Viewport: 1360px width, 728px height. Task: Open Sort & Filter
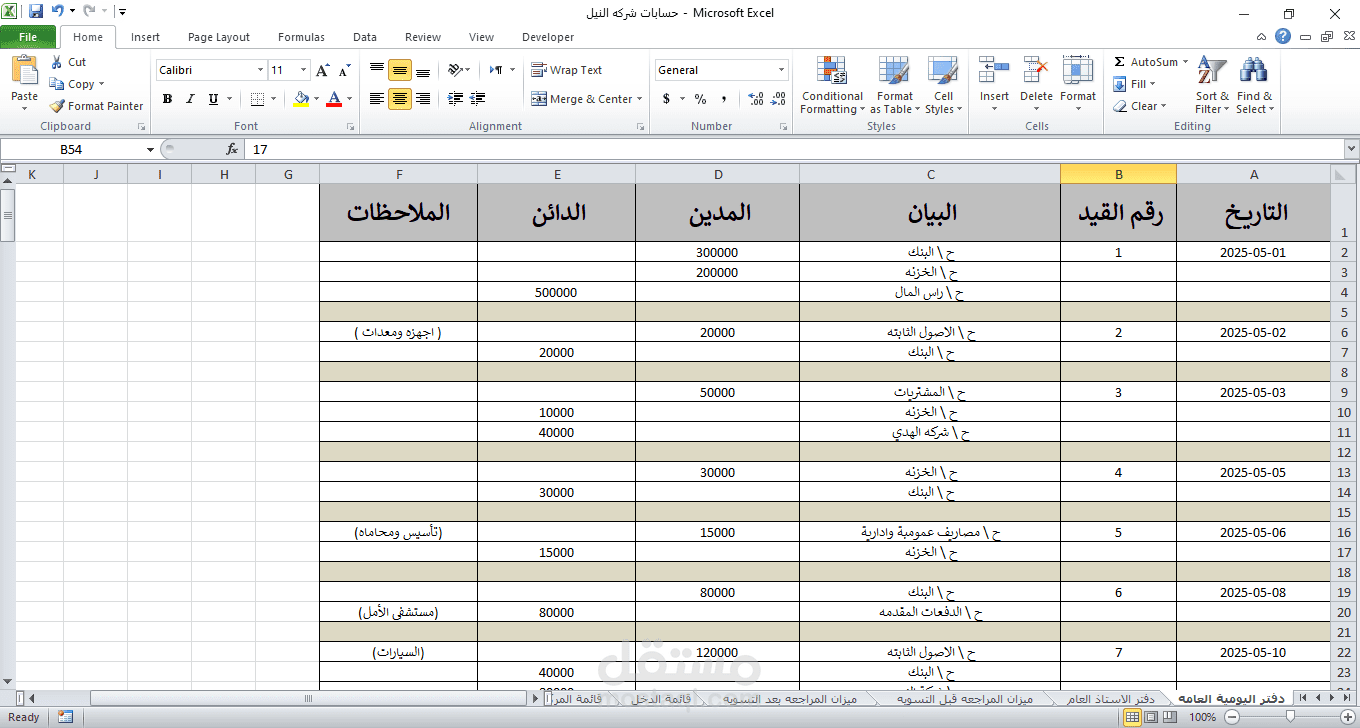click(x=1212, y=86)
